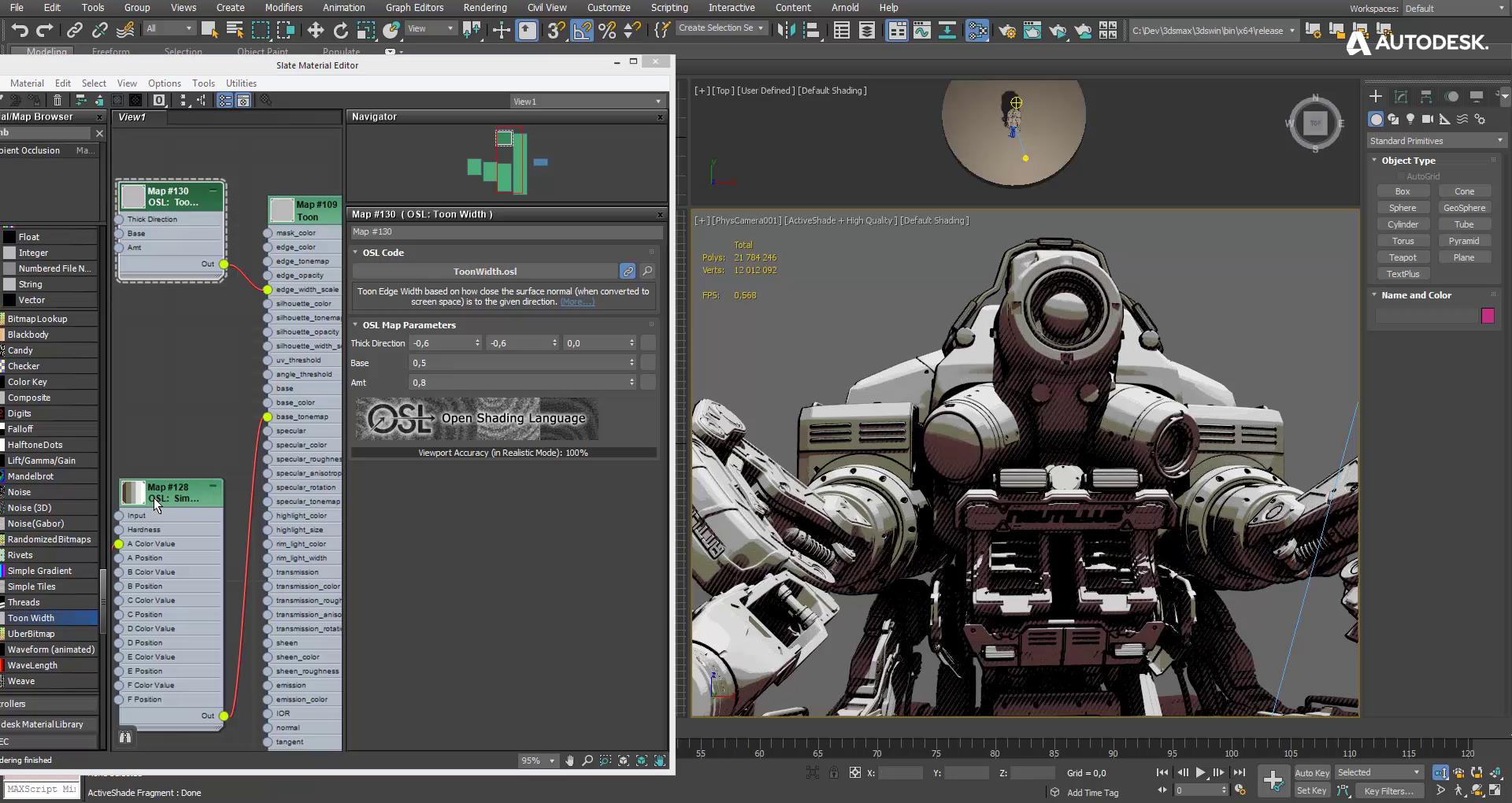This screenshot has width=1512, height=803.
Task: Select the Rotate transform tool
Action: [340, 31]
